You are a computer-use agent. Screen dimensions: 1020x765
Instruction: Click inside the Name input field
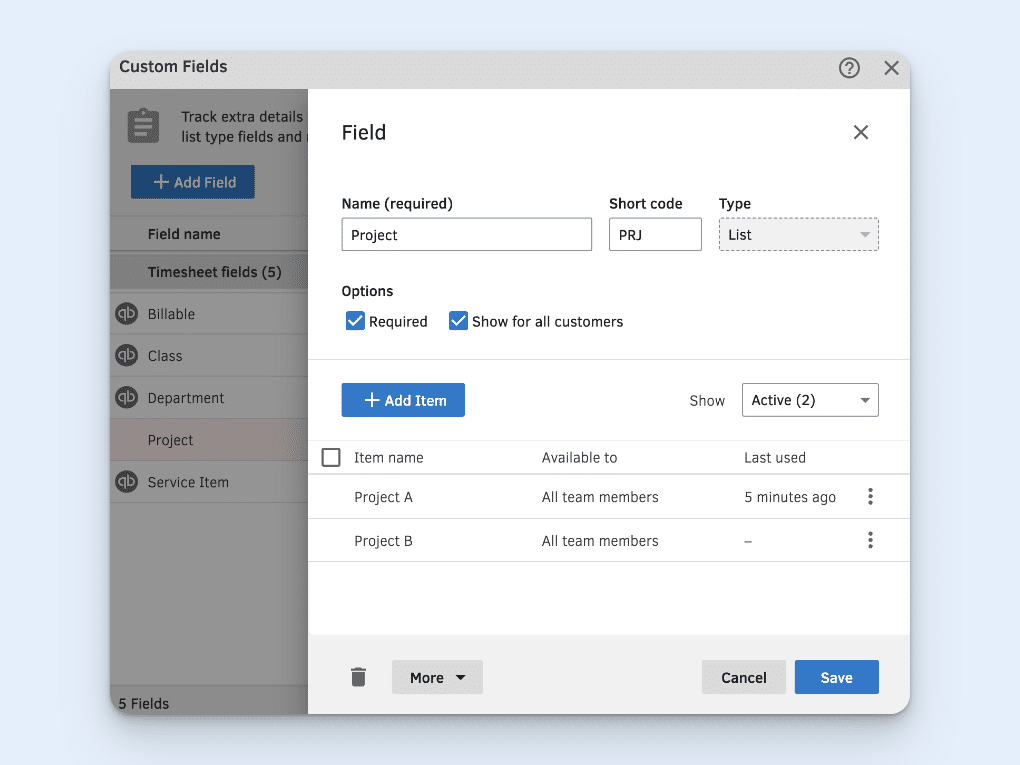[466, 234]
